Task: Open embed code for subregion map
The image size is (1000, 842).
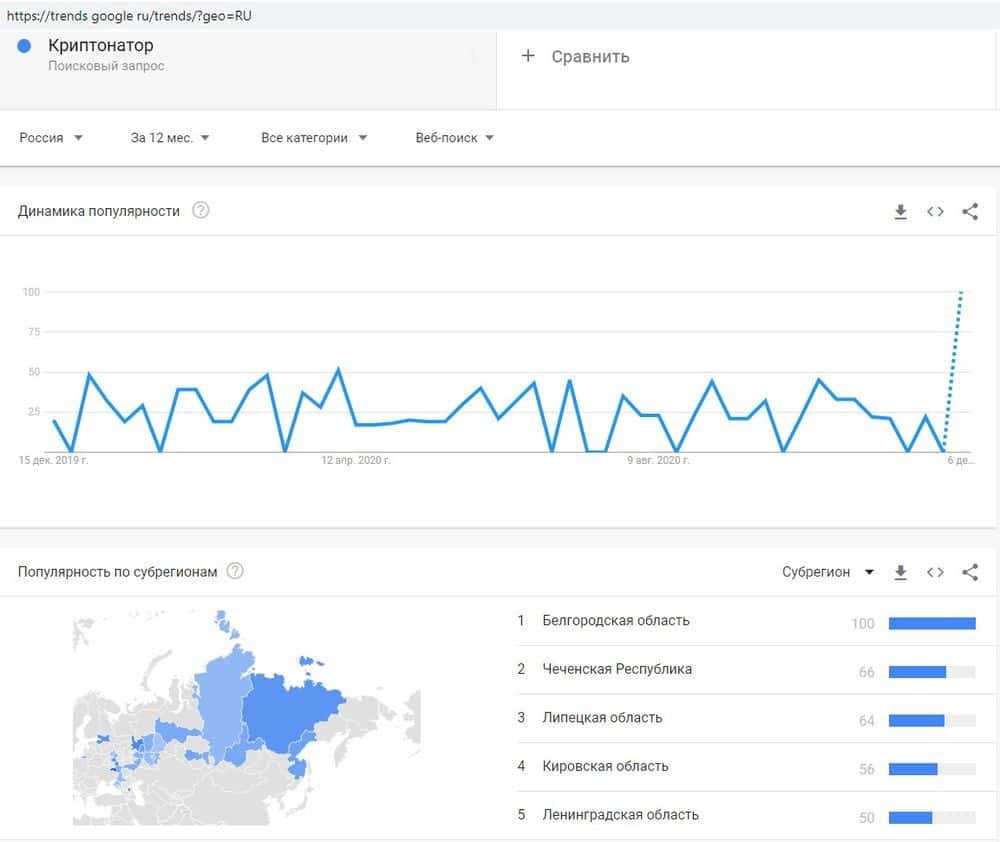Action: 935,573
